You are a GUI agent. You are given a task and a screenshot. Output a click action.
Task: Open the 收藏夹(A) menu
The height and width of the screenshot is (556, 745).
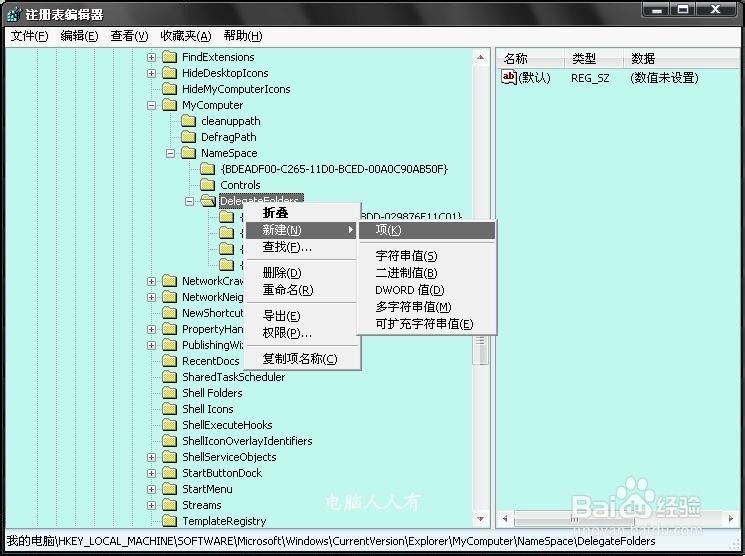click(186, 36)
